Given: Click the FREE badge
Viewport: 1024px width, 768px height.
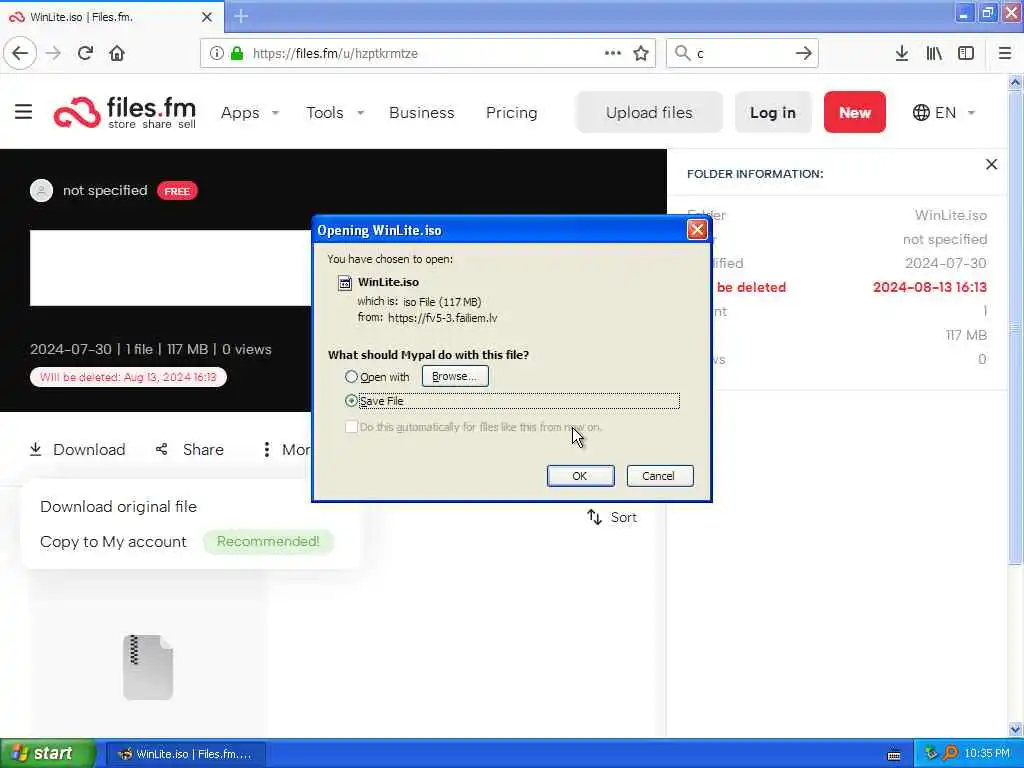Looking at the screenshot, I should point(177,191).
